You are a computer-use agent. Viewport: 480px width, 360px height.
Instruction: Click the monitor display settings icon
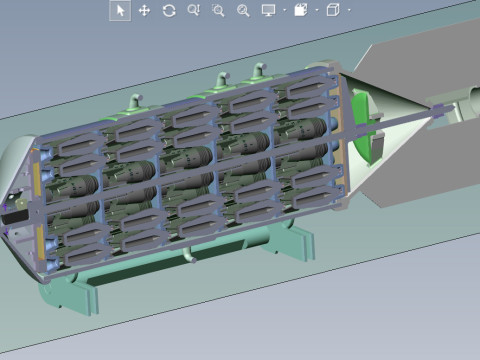point(269,10)
